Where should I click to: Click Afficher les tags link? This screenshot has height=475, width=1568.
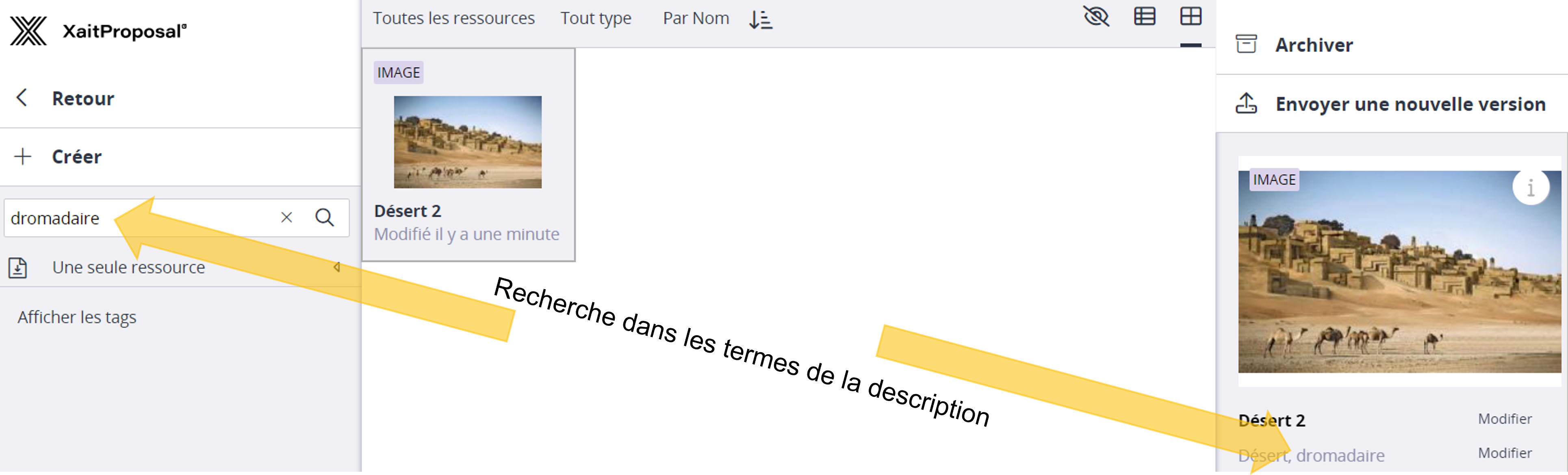(77, 317)
